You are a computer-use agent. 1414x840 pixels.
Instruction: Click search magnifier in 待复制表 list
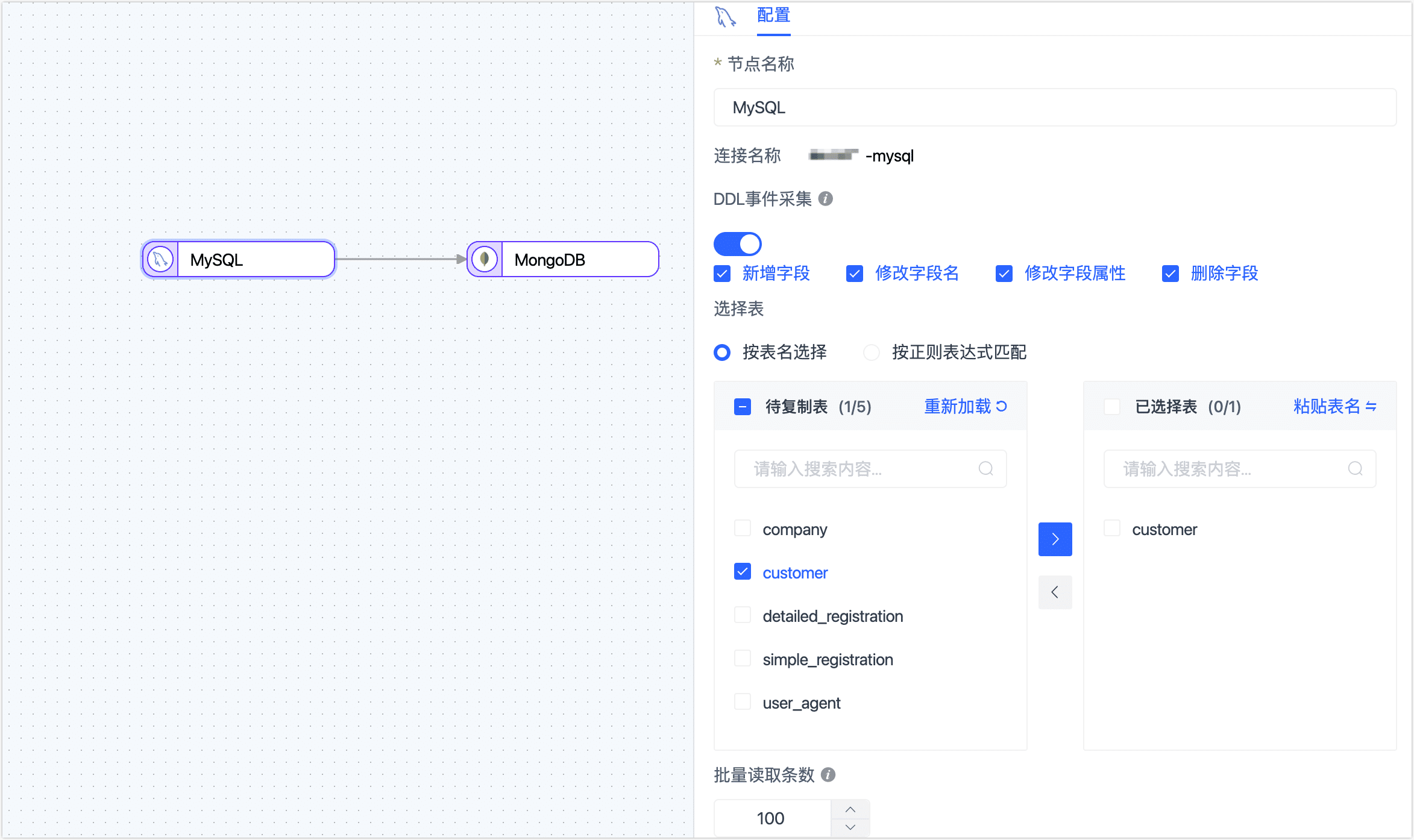(x=986, y=469)
